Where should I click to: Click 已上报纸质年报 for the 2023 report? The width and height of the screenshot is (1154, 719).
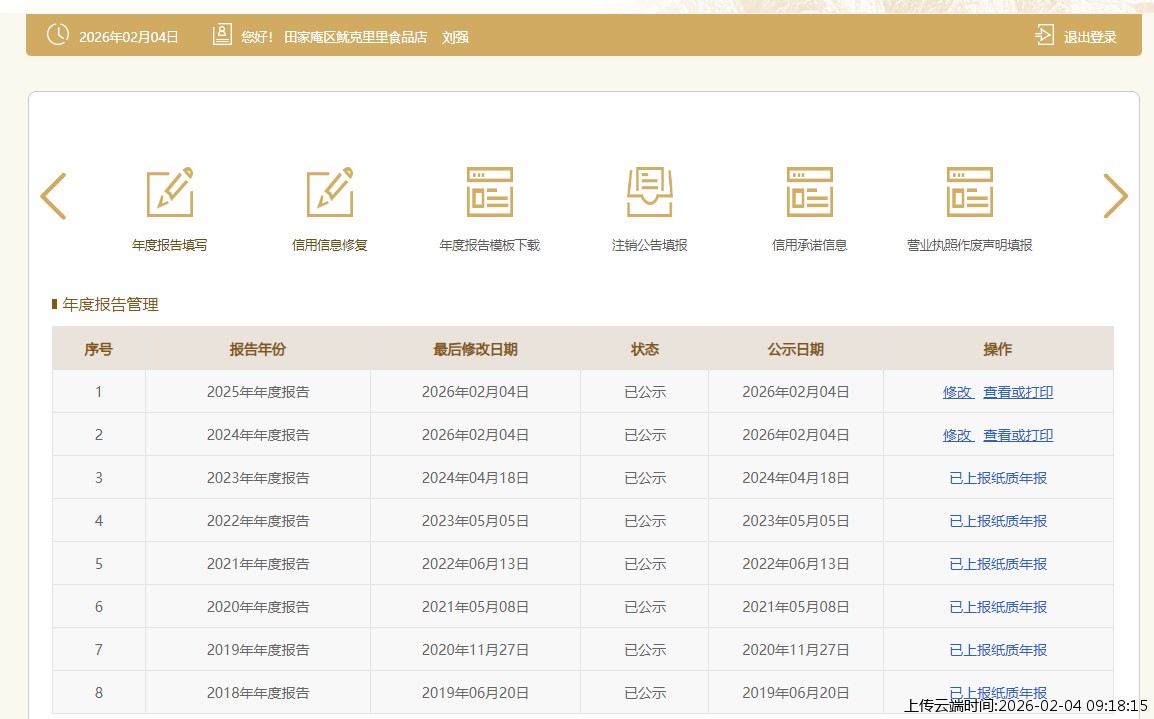click(998, 478)
